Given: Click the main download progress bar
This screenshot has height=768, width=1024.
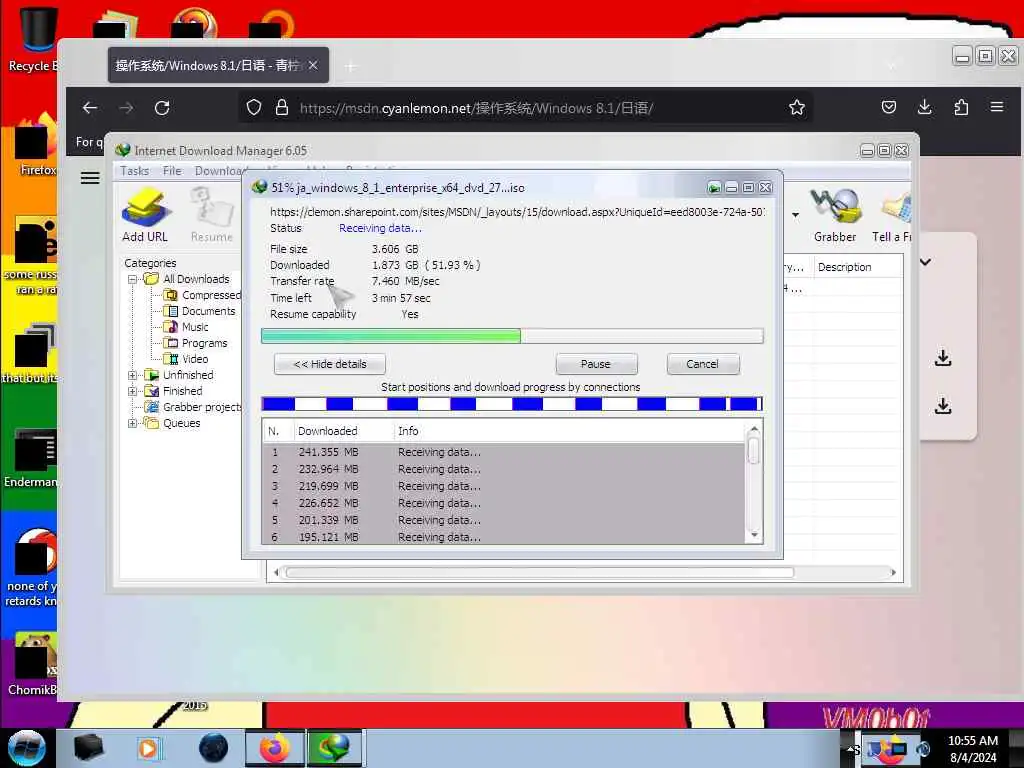Looking at the screenshot, I should point(512,336).
